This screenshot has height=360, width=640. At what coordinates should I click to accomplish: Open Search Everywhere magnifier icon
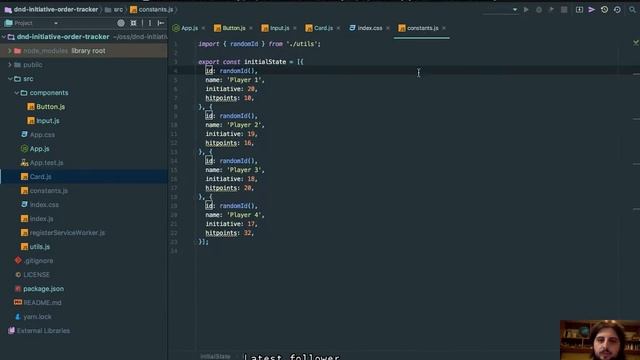(x=632, y=9)
